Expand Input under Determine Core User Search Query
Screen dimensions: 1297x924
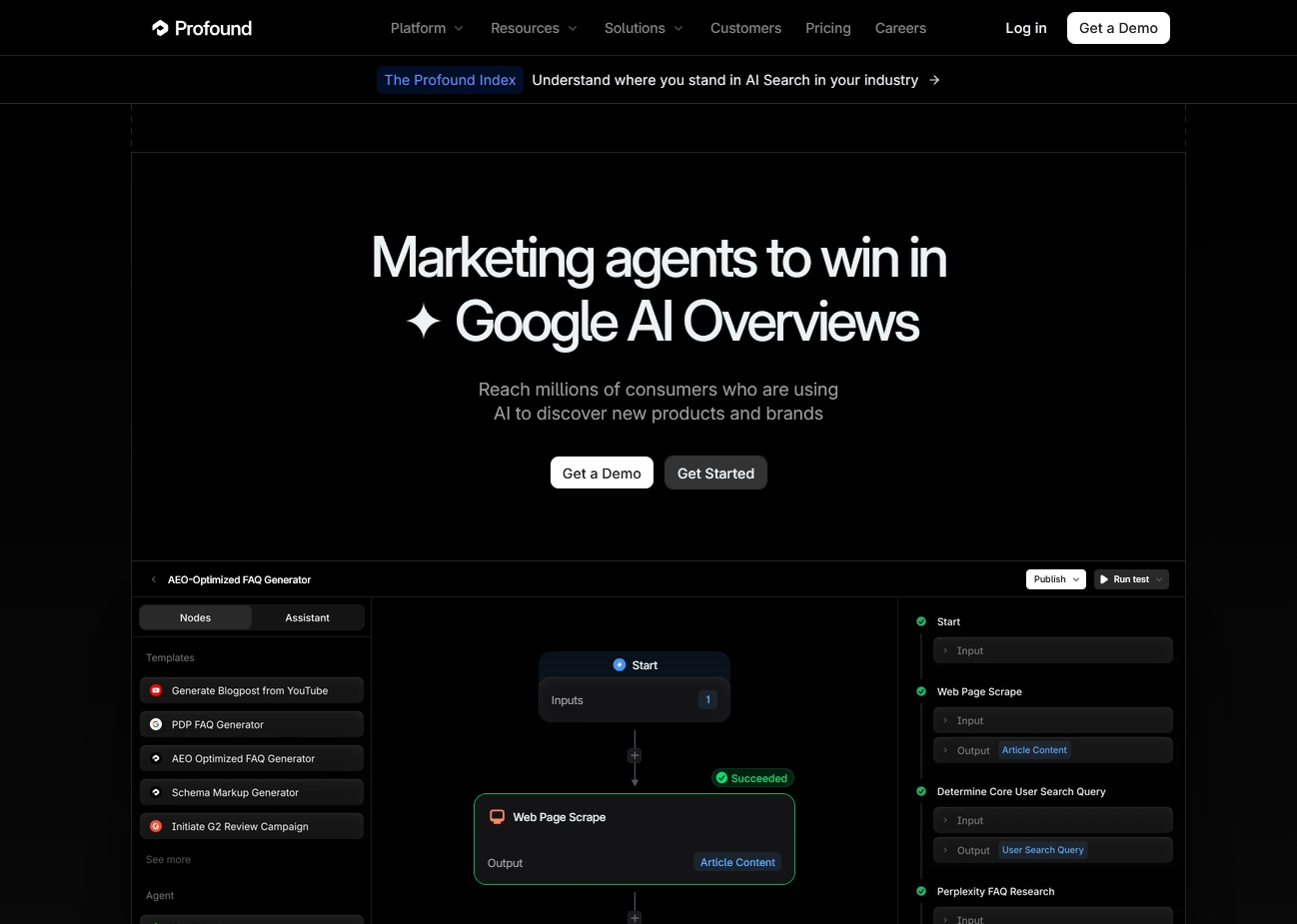coord(1053,820)
